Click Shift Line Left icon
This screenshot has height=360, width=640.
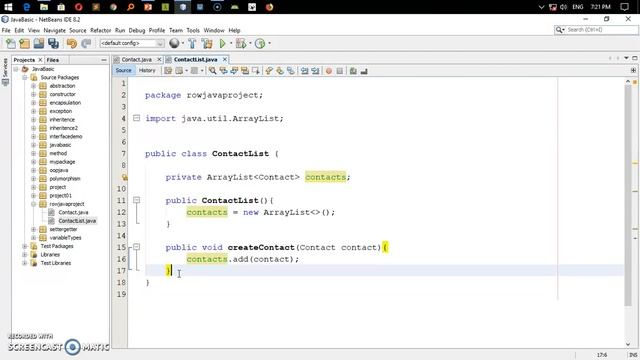(304, 71)
